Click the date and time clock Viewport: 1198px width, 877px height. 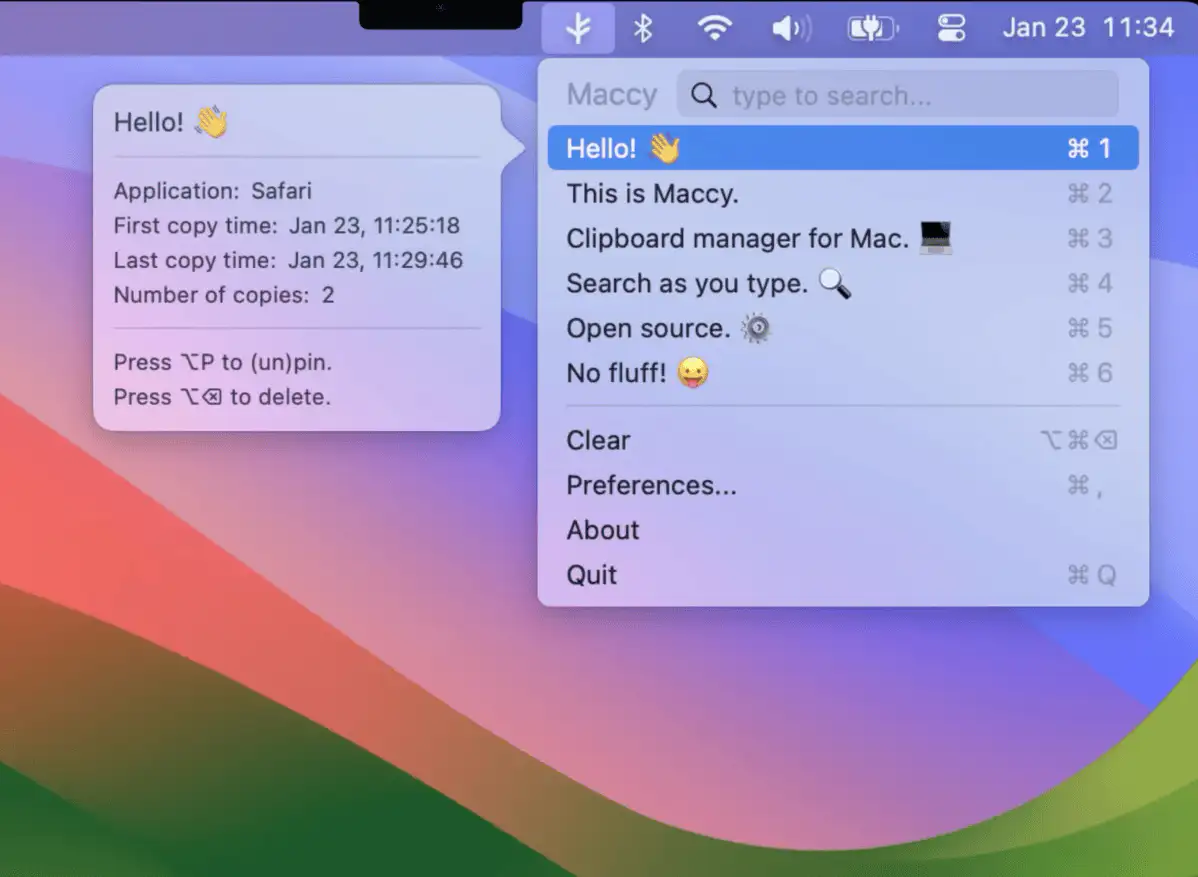[1088, 28]
